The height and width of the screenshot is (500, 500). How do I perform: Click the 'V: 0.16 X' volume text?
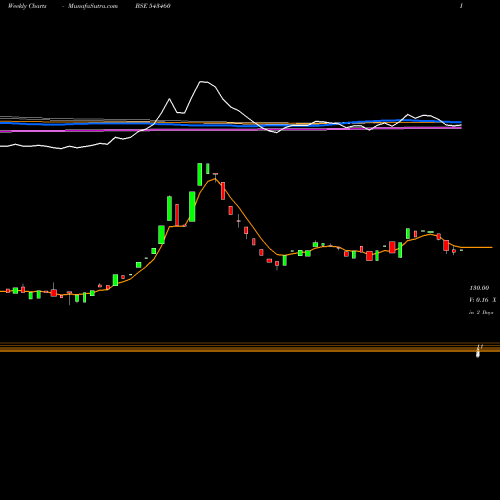[x=483, y=300]
